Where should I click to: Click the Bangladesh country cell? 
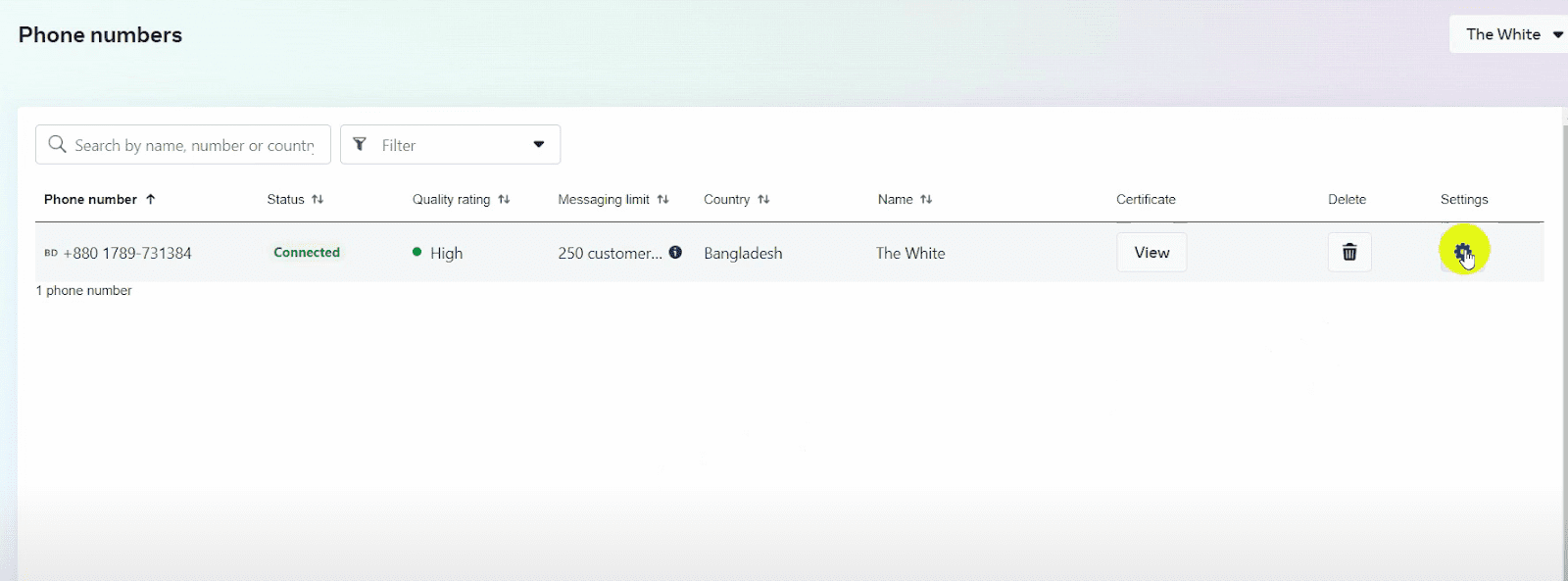743,253
